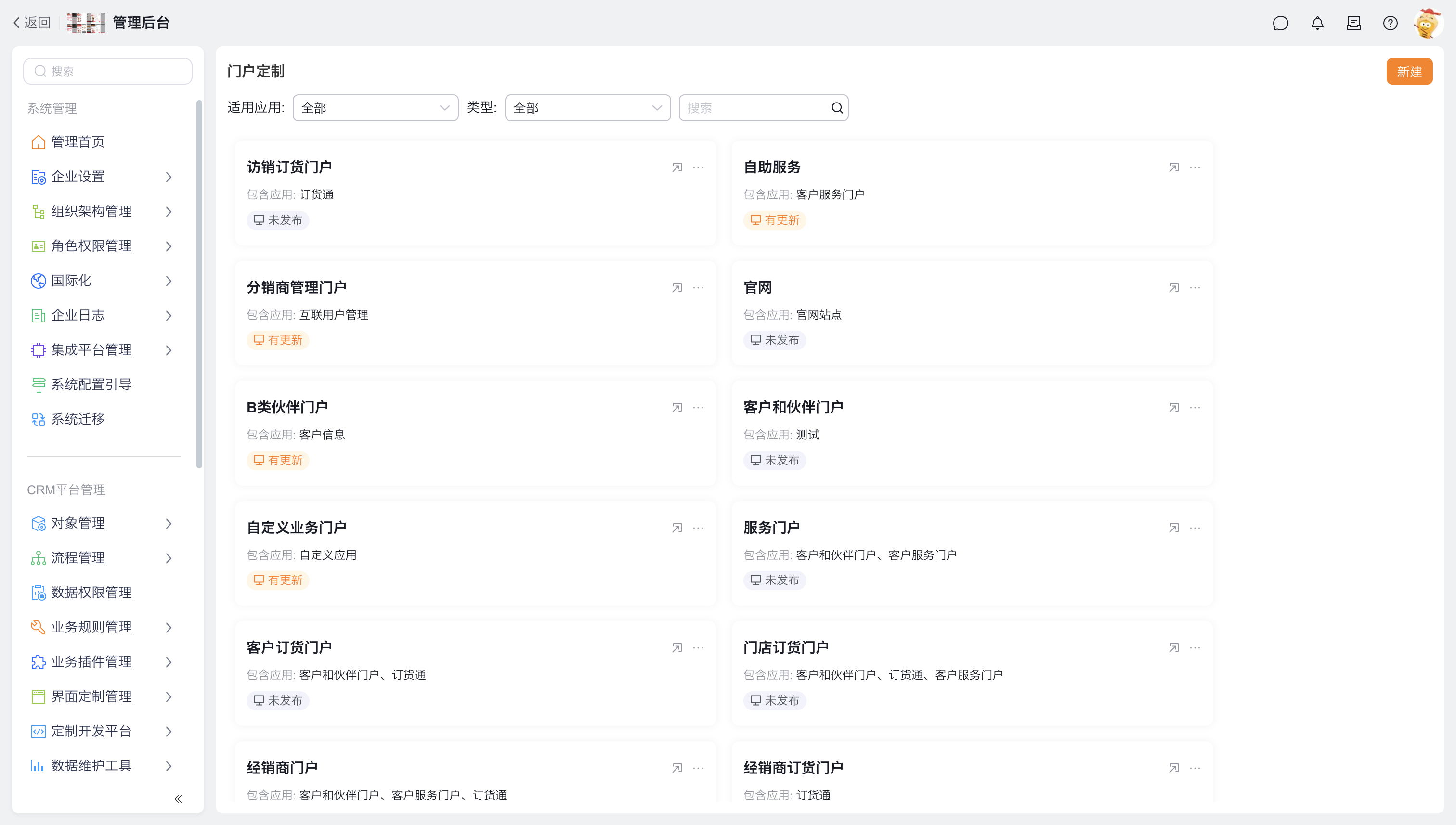This screenshot has width=1456, height=825.
Task: Open external link icon on 访销订货门户 card
Action: pyautogui.click(x=676, y=168)
